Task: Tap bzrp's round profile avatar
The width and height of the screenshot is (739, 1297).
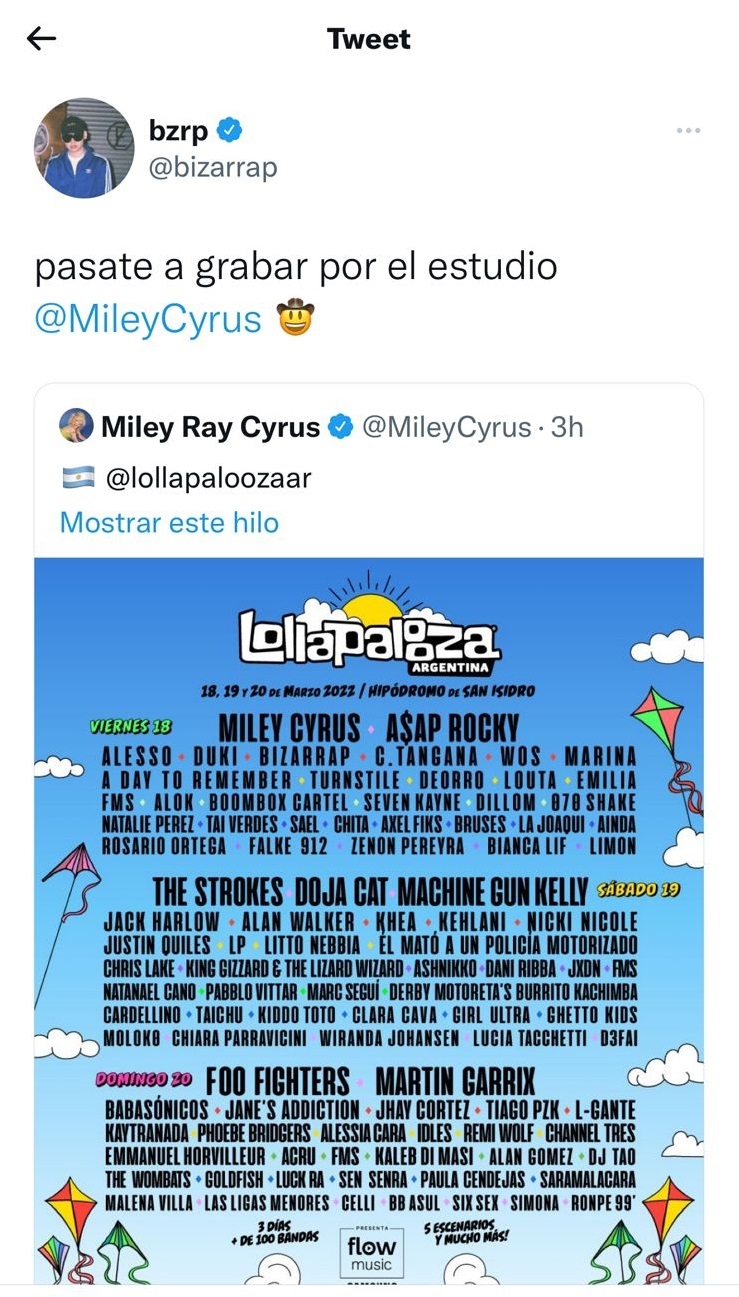Action: [x=84, y=148]
